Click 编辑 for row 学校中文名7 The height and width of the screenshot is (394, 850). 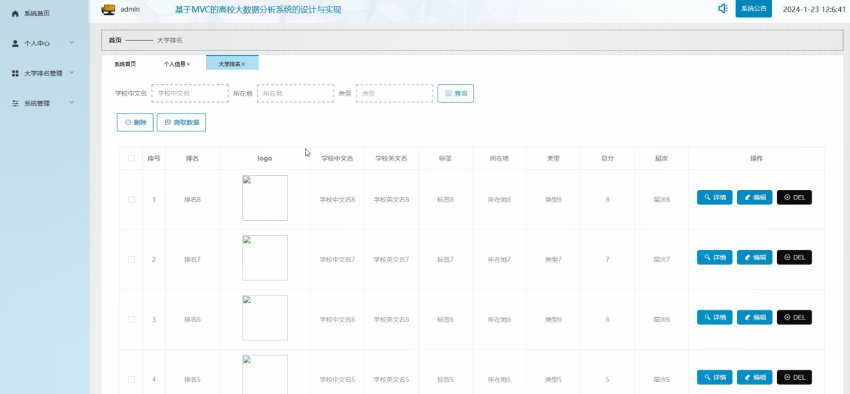click(755, 257)
